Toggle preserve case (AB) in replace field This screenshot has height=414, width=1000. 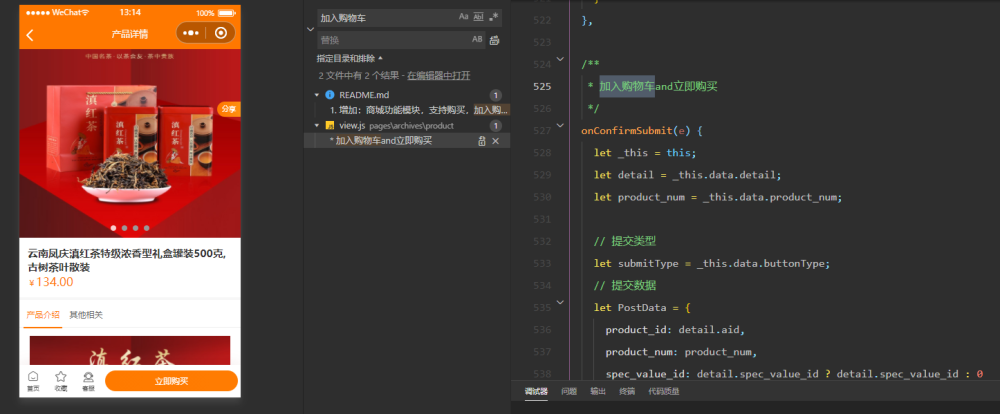(477, 40)
